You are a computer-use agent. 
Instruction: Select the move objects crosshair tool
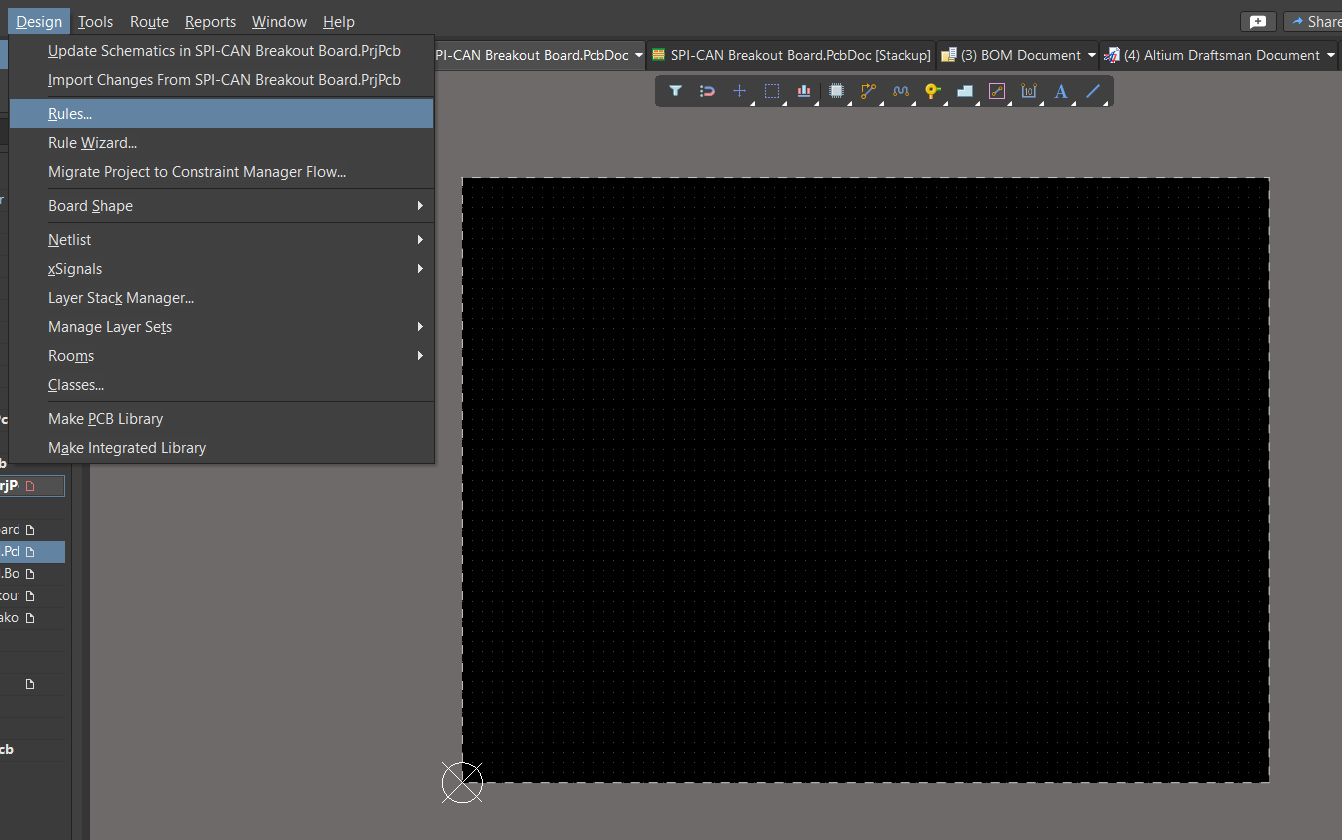(x=740, y=91)
